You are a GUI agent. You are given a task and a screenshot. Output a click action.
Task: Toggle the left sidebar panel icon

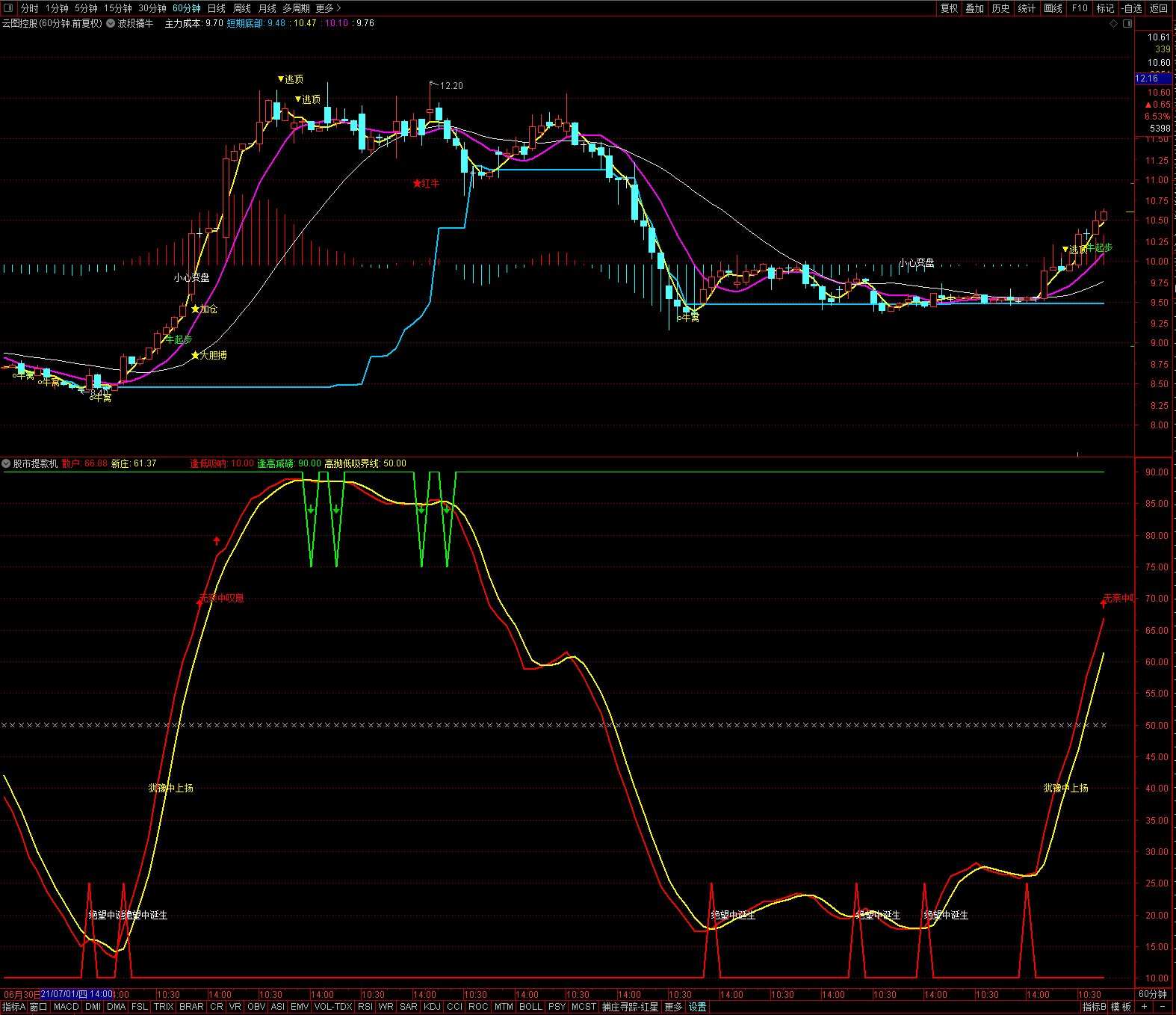click(8, 8)
